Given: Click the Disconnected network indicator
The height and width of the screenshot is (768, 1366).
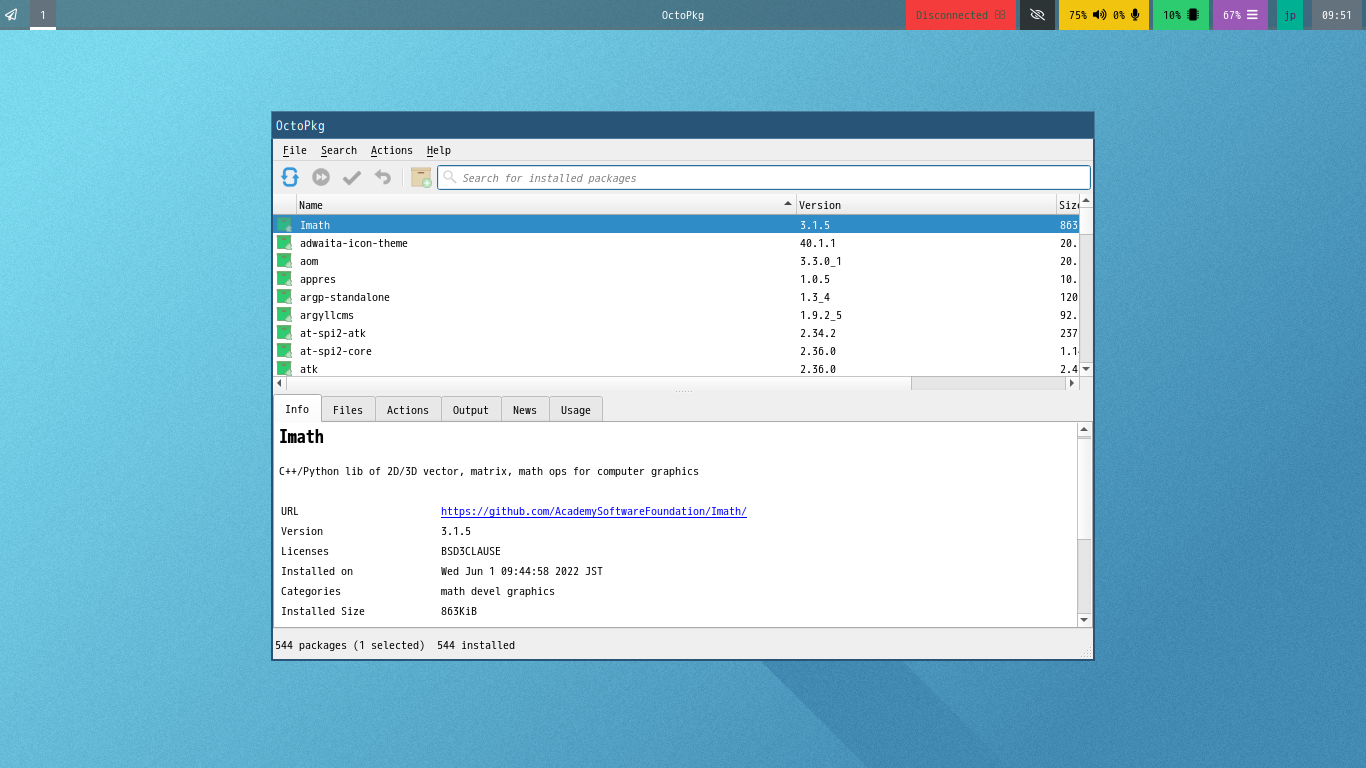Looking at the screenshot, I should pyautogui.click(x=961, y=15).
